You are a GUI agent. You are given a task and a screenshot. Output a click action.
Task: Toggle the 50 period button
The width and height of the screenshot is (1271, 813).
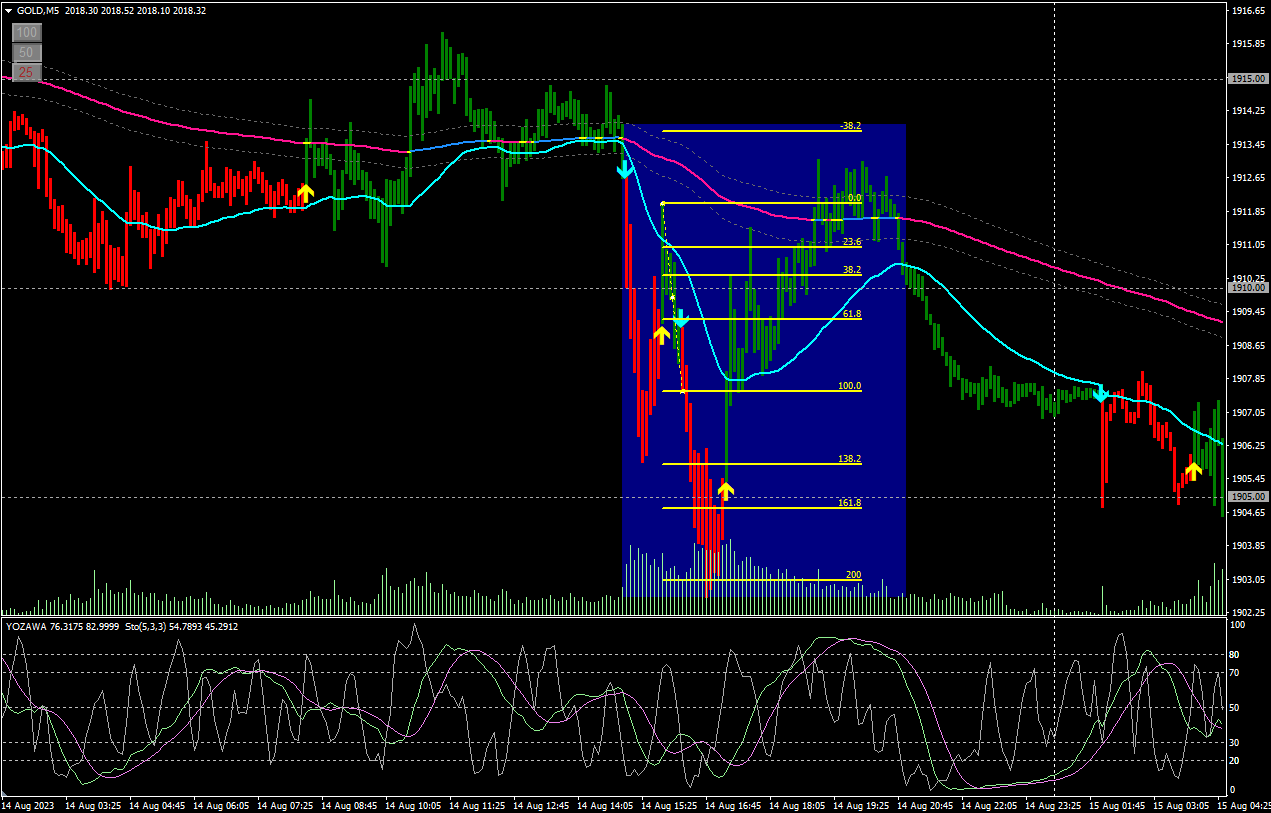(x=26, y=52)
